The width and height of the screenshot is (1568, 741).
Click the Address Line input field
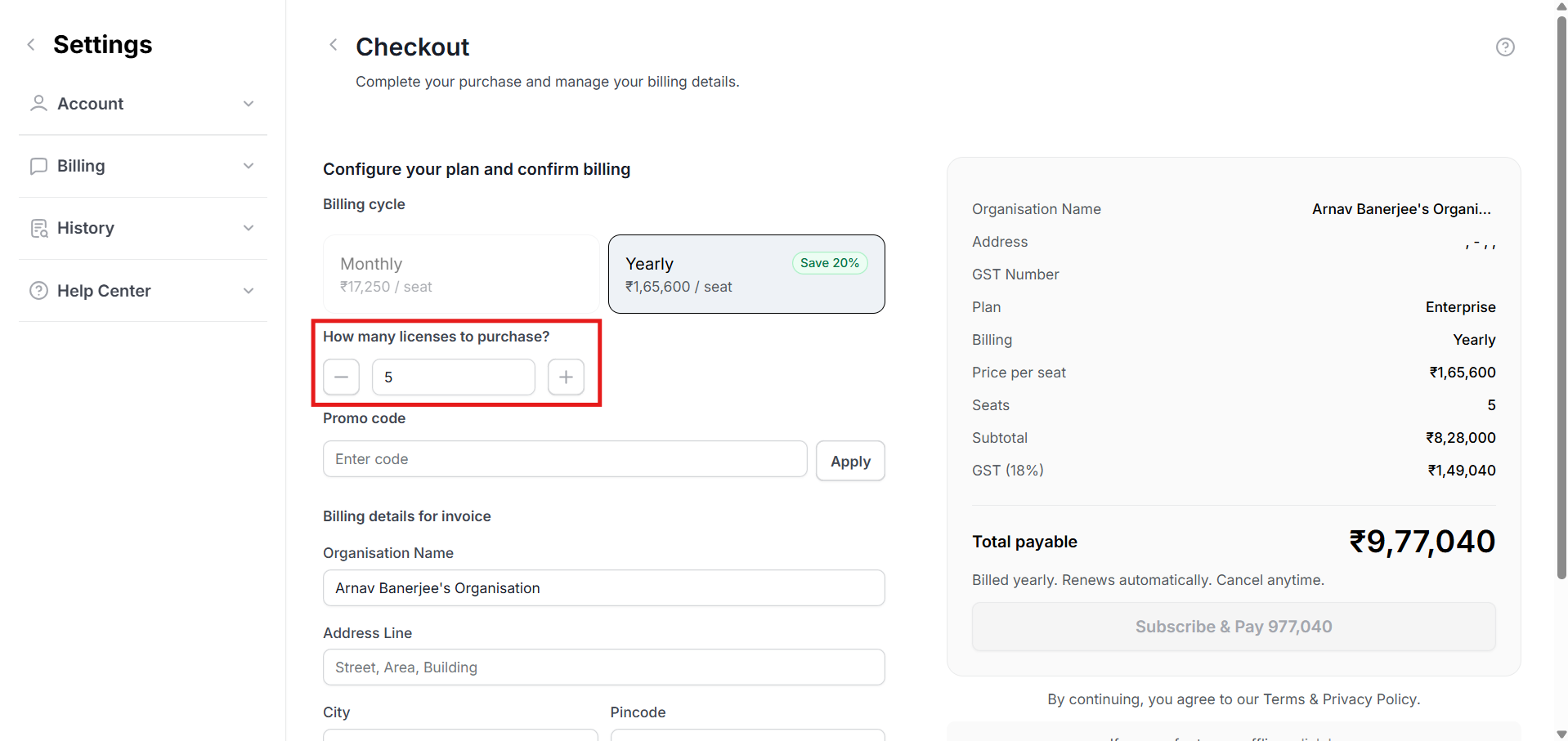click(x=603, y=667)
